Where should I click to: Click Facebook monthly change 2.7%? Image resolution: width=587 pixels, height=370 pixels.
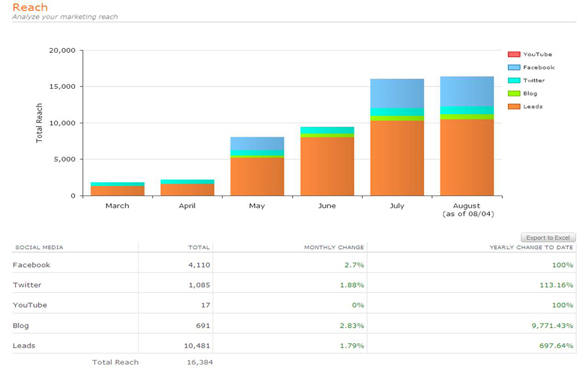tap(354, 265)
